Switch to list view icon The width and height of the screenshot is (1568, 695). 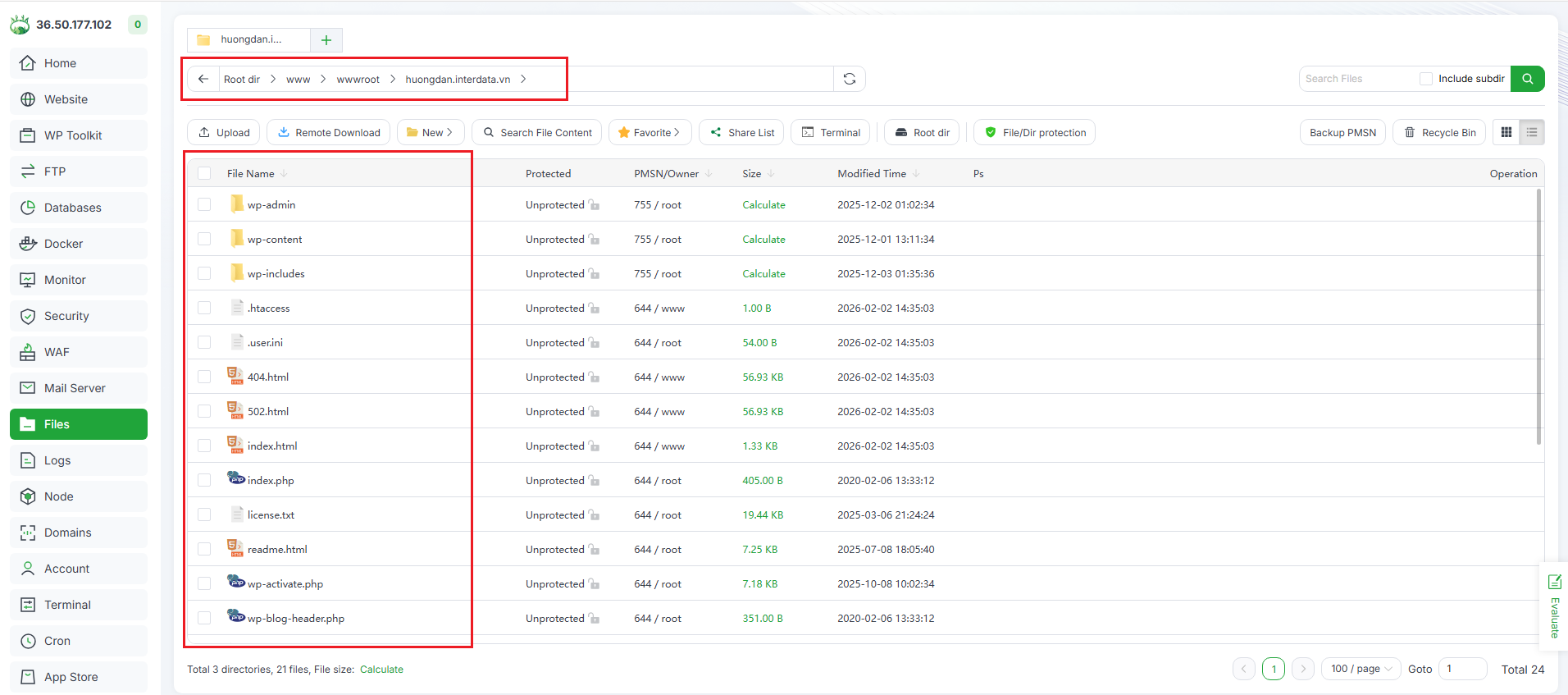click(x=1532, y=132)
